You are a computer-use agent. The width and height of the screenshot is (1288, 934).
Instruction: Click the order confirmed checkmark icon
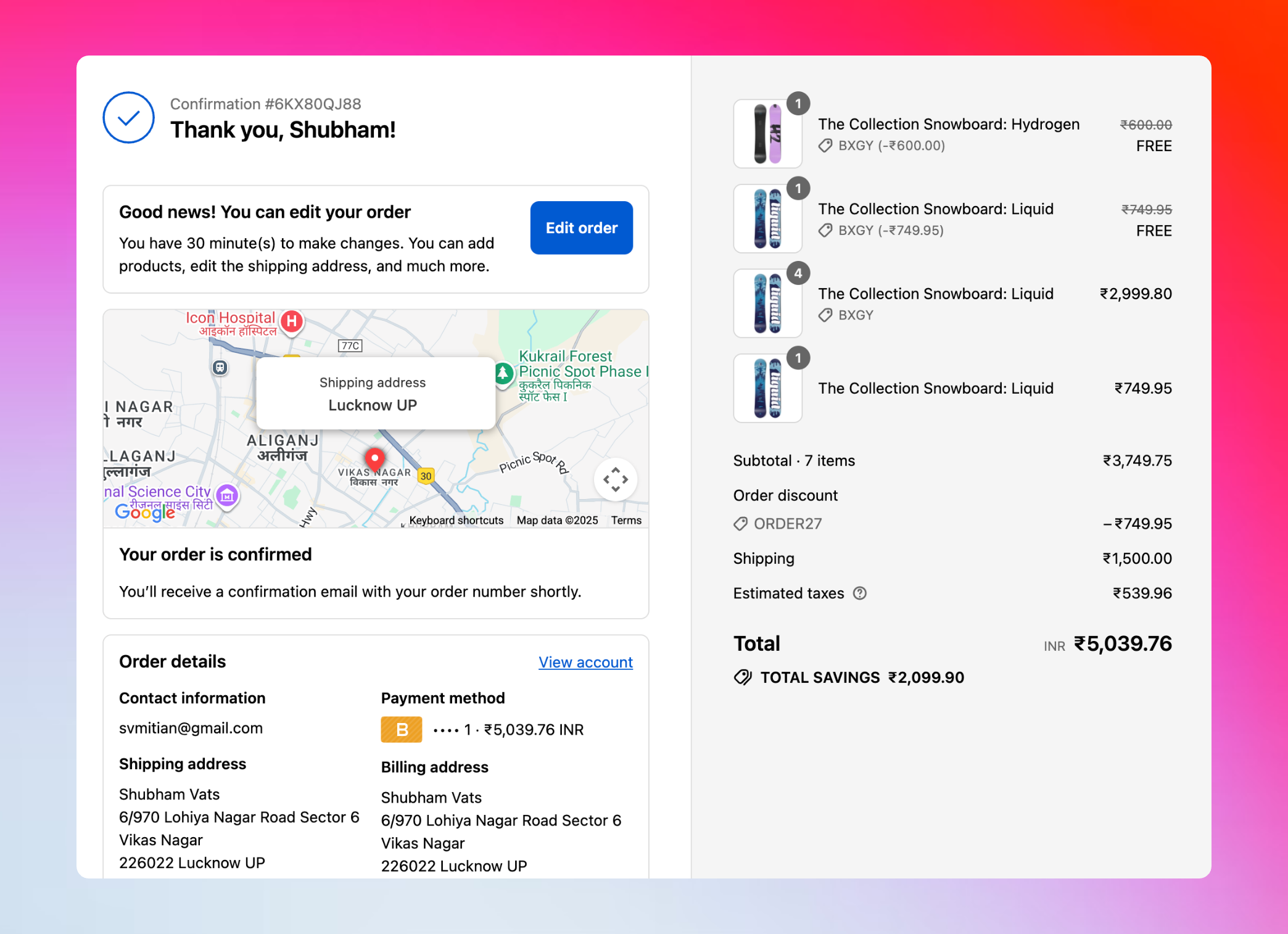[x=128, y=117]
